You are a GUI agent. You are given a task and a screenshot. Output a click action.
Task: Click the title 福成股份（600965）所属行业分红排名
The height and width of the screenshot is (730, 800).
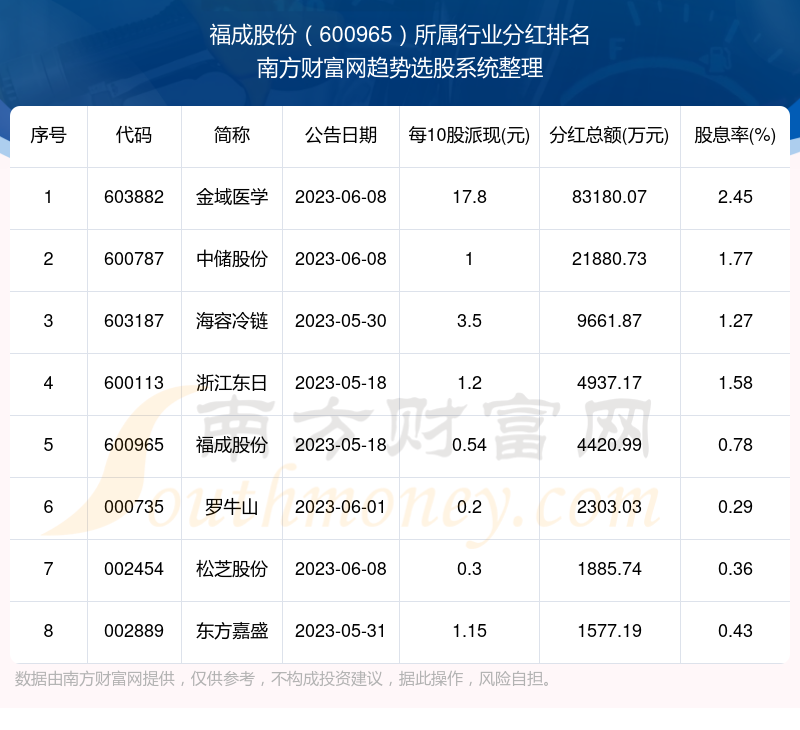[x=400, y=36]
